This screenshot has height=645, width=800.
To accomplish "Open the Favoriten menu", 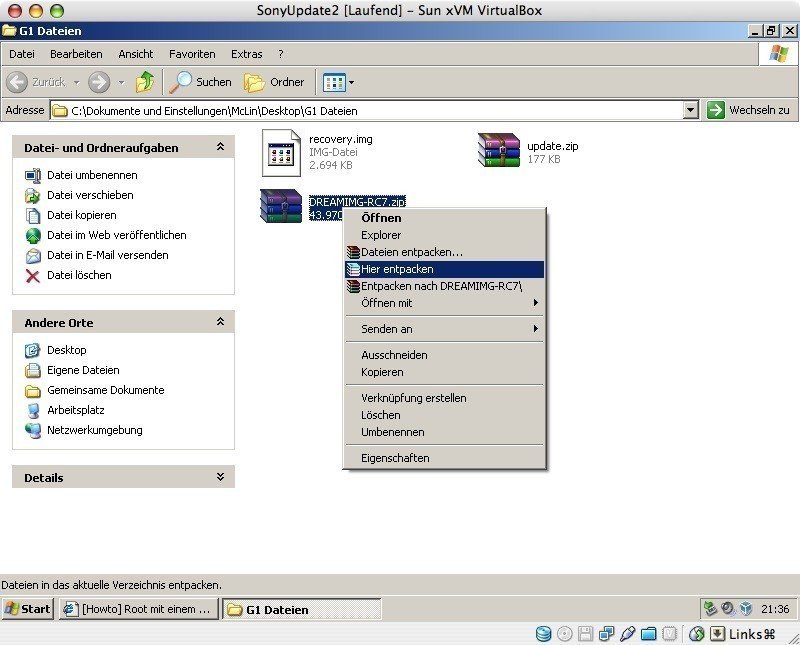I will coord(192,54).
